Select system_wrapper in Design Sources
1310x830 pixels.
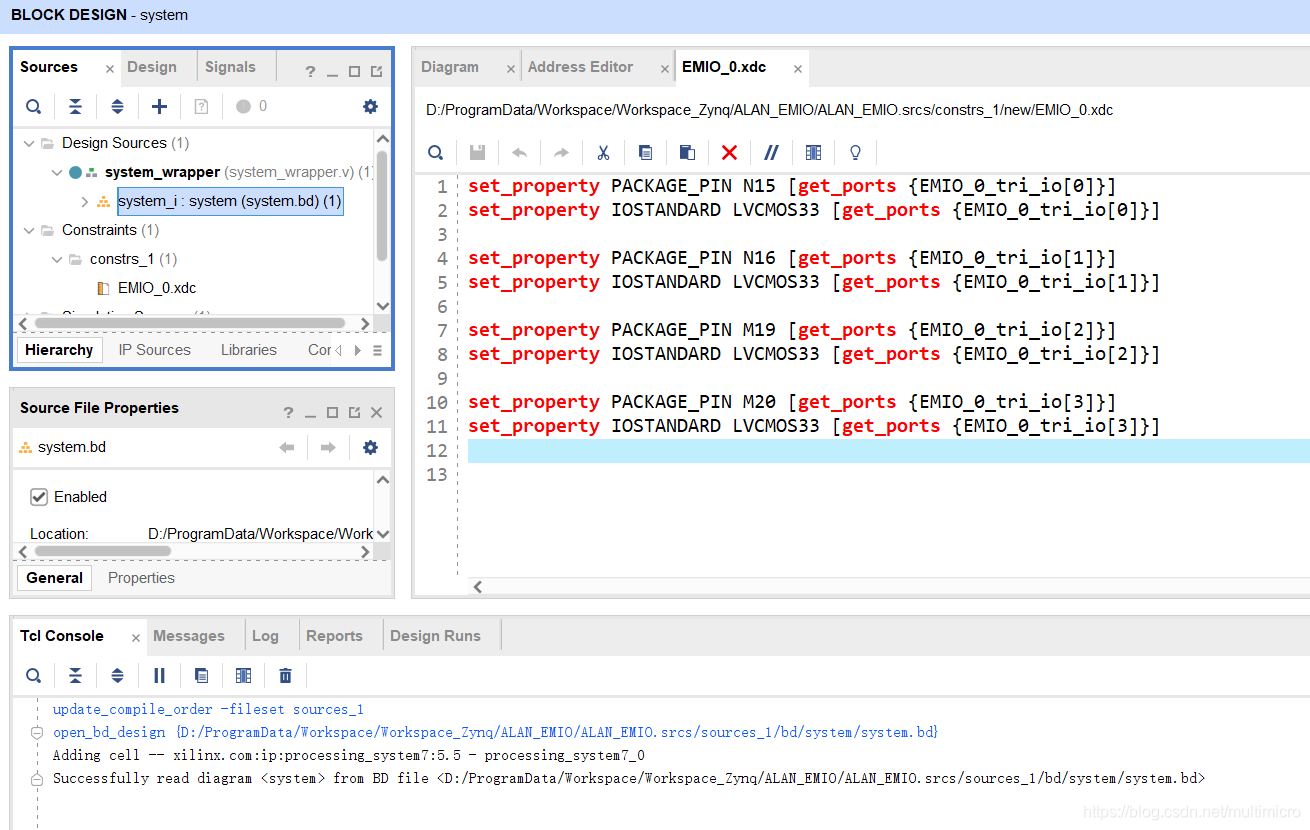click(x=162, y=172)
